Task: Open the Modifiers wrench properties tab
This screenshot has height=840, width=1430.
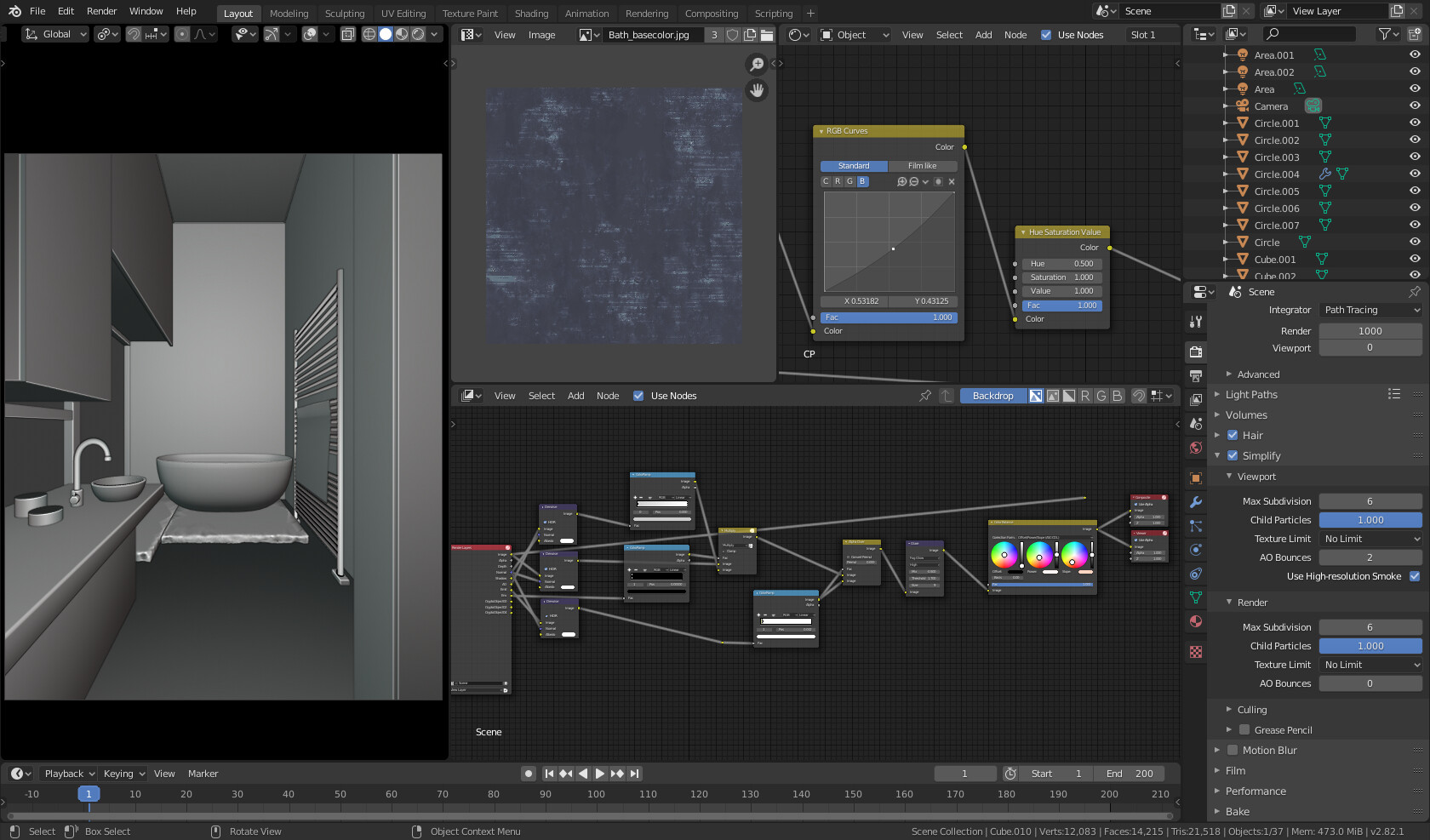Action: tap(1196, 502)
